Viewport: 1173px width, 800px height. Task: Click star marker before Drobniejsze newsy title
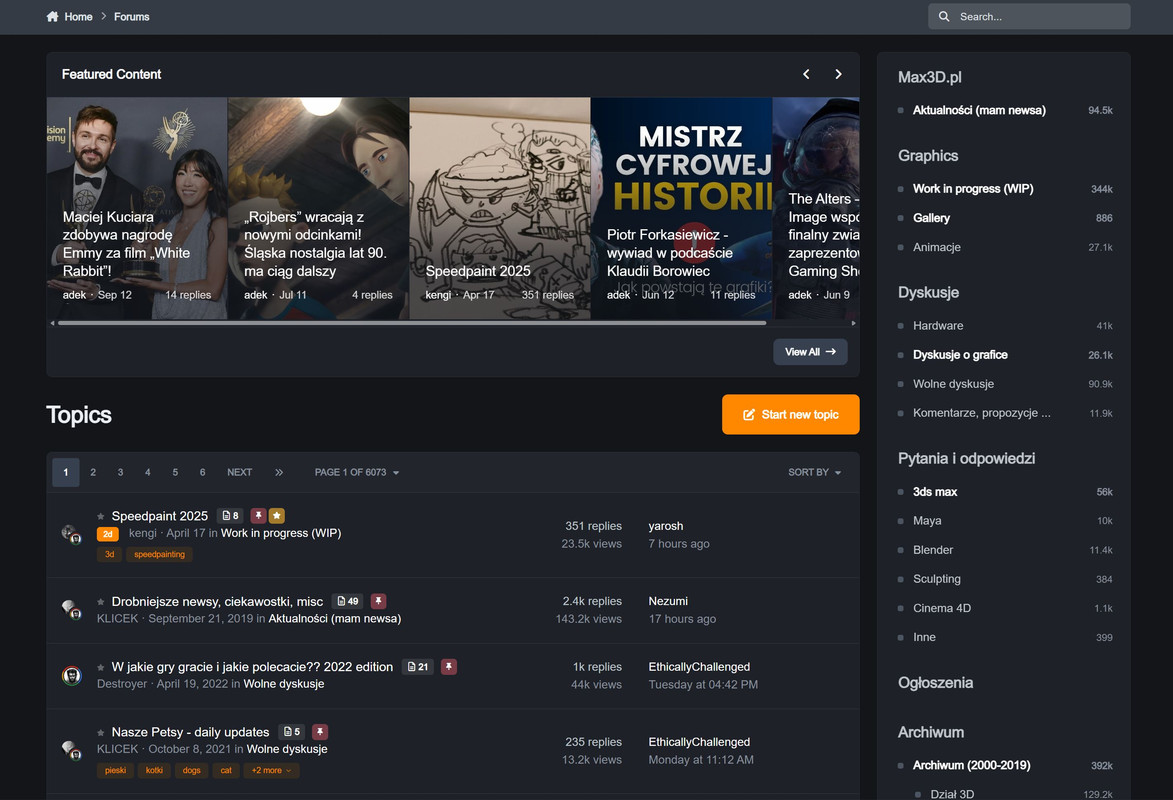[101, 602]
